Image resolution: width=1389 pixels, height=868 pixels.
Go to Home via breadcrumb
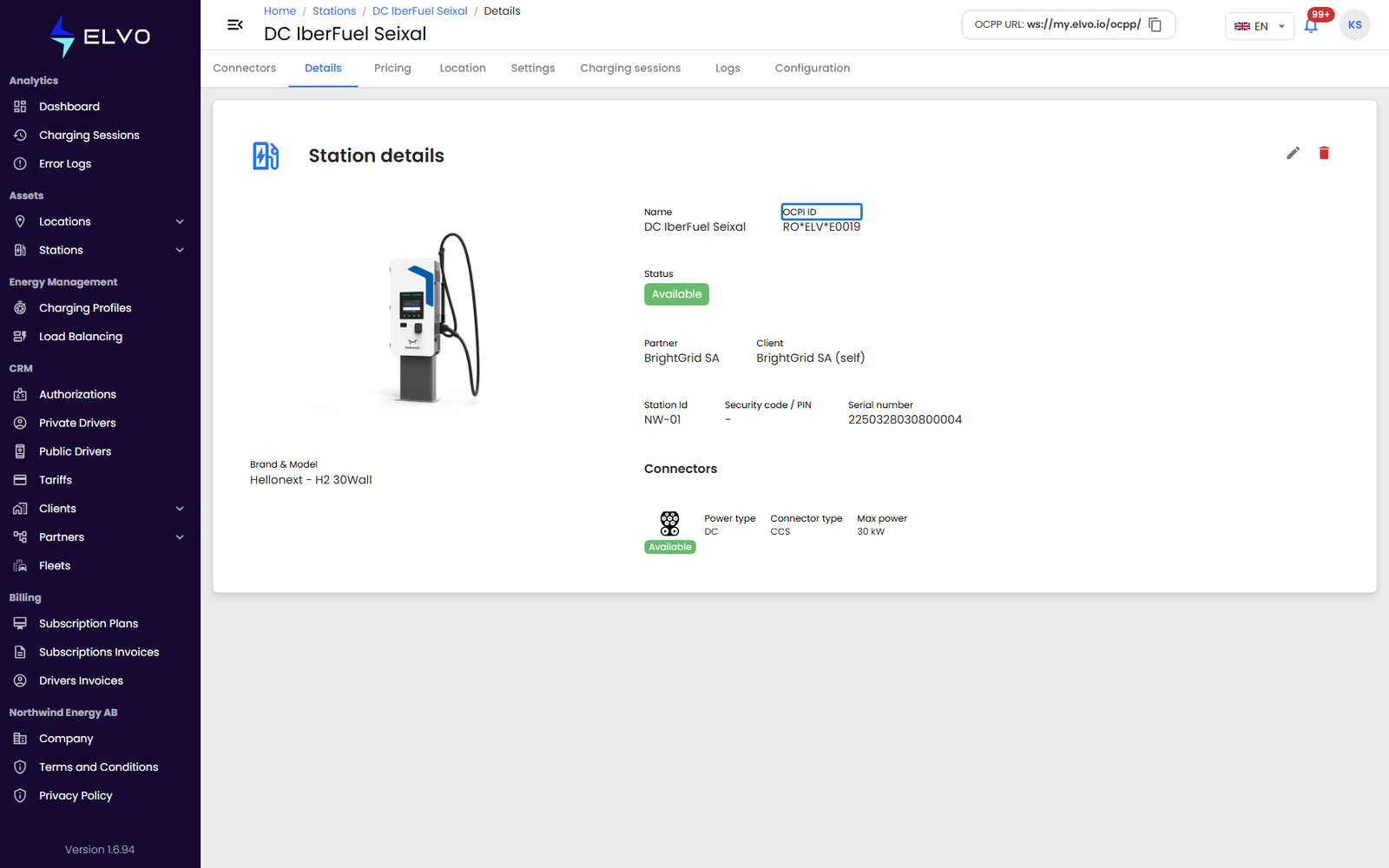coord(280,11)
